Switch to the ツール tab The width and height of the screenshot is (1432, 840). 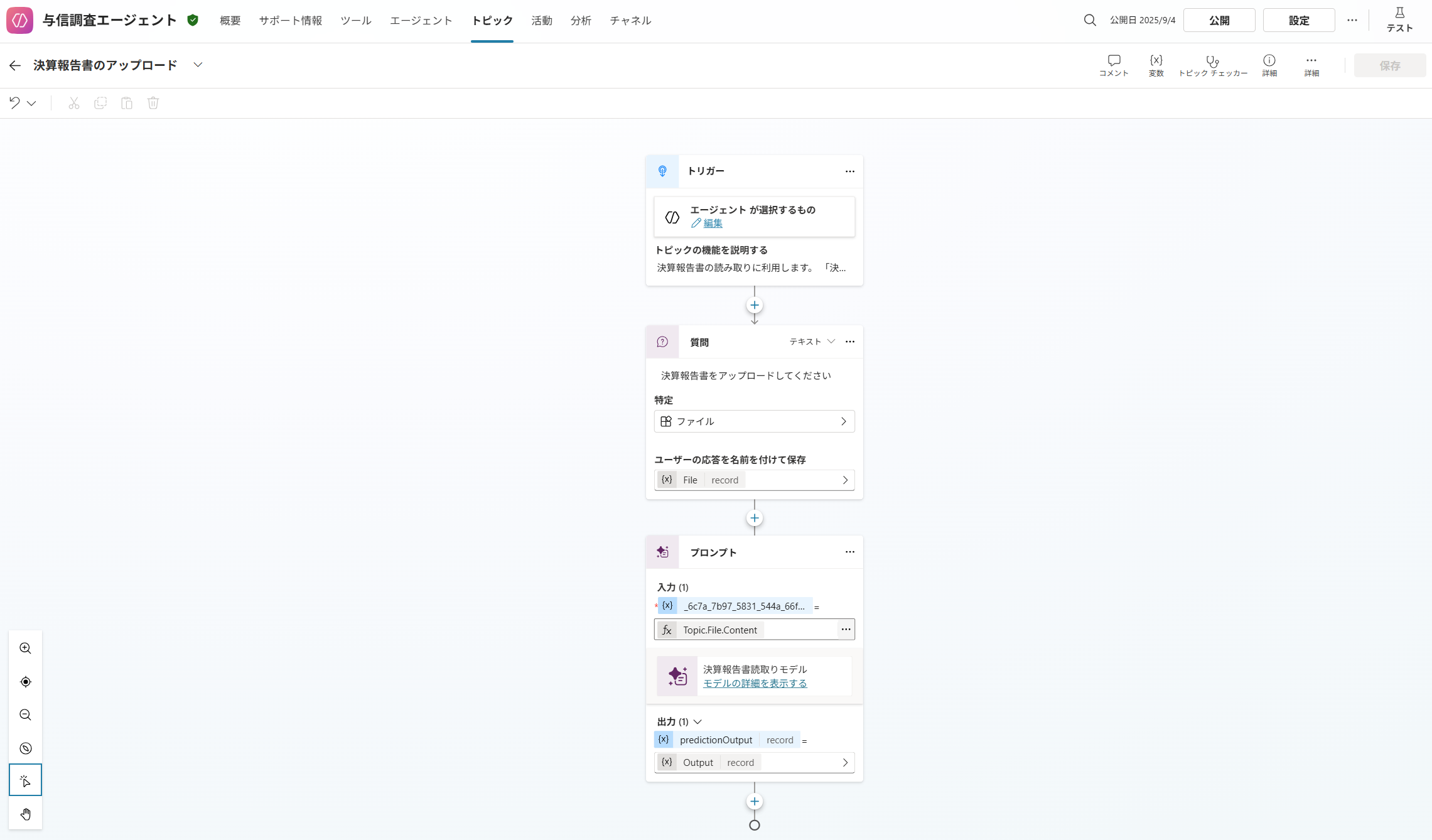tap(356, 21)
